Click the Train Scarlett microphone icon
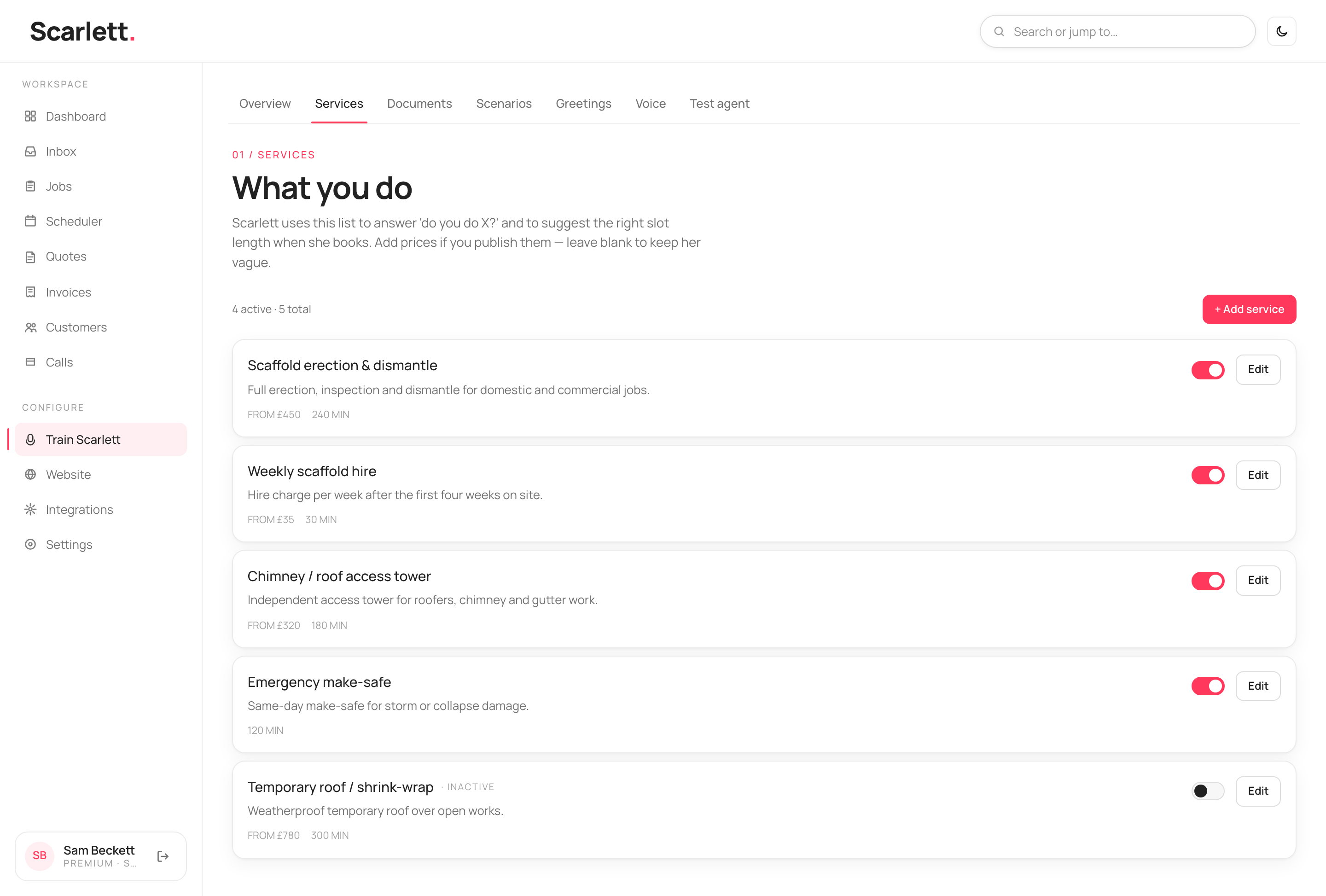 tap(30, 439)
